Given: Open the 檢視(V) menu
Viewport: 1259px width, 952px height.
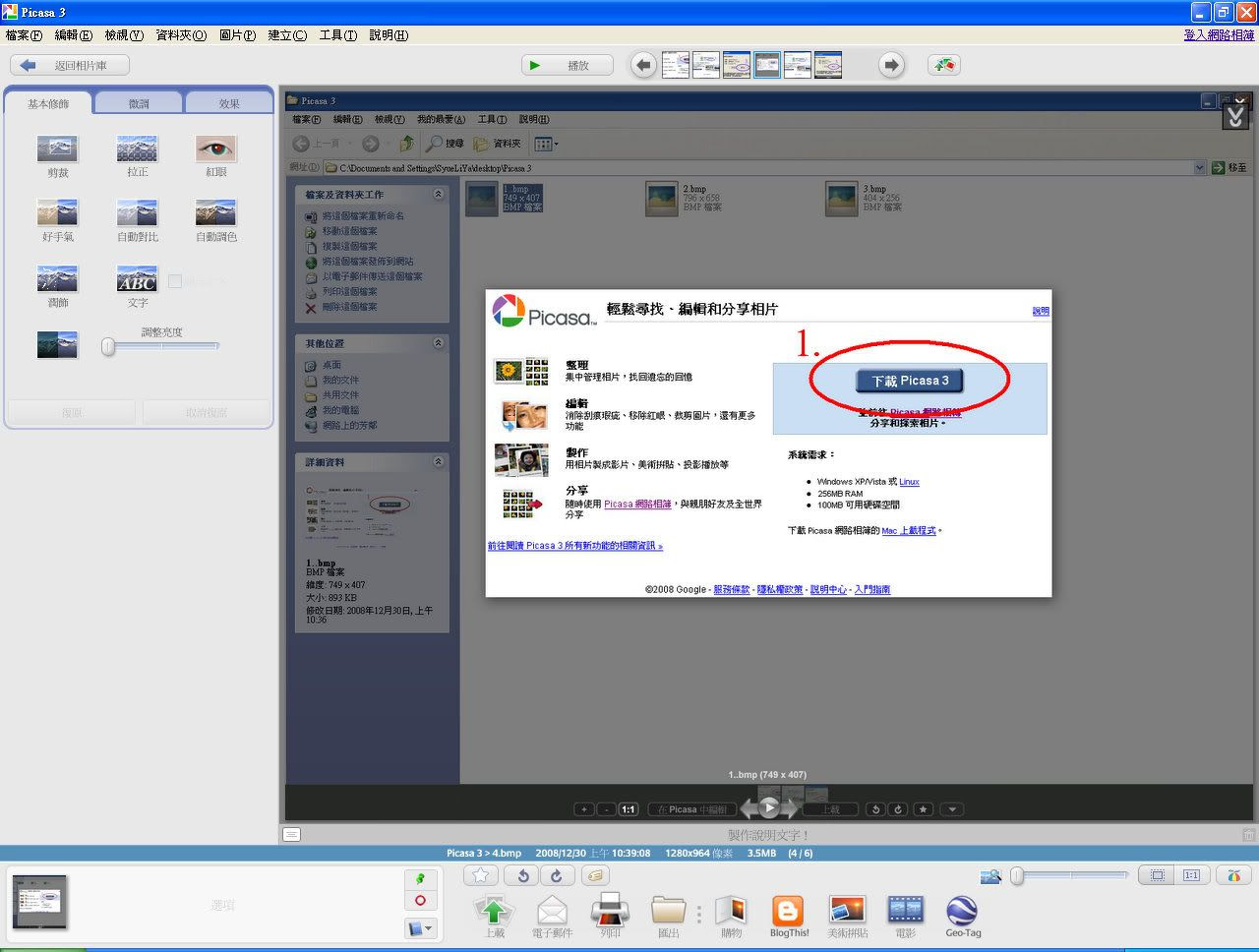Looking at the screenshot, I should point(124,35).
